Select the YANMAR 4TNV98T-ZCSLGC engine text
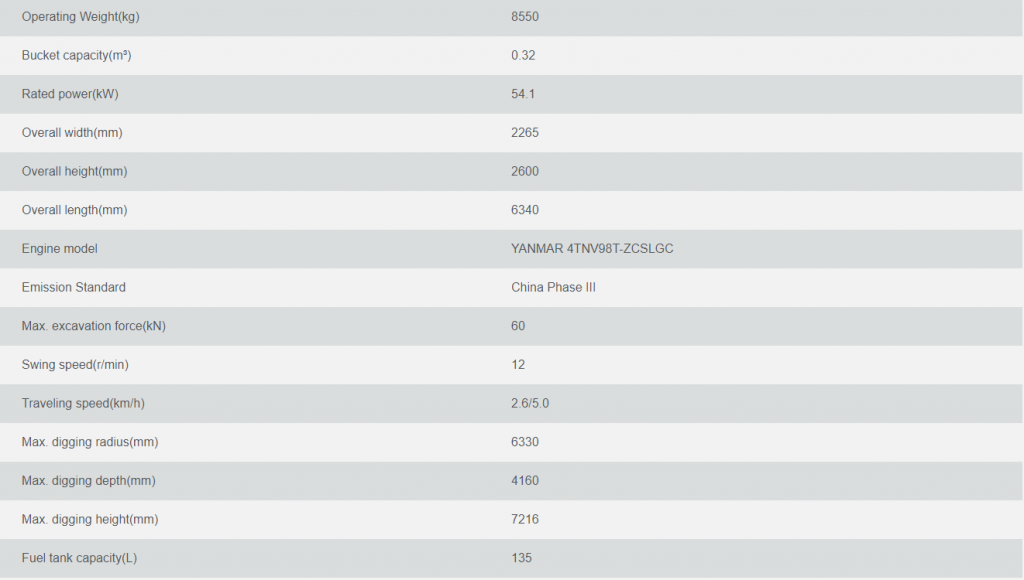Viewport: 1024px width, 580px height. (592, 249)
